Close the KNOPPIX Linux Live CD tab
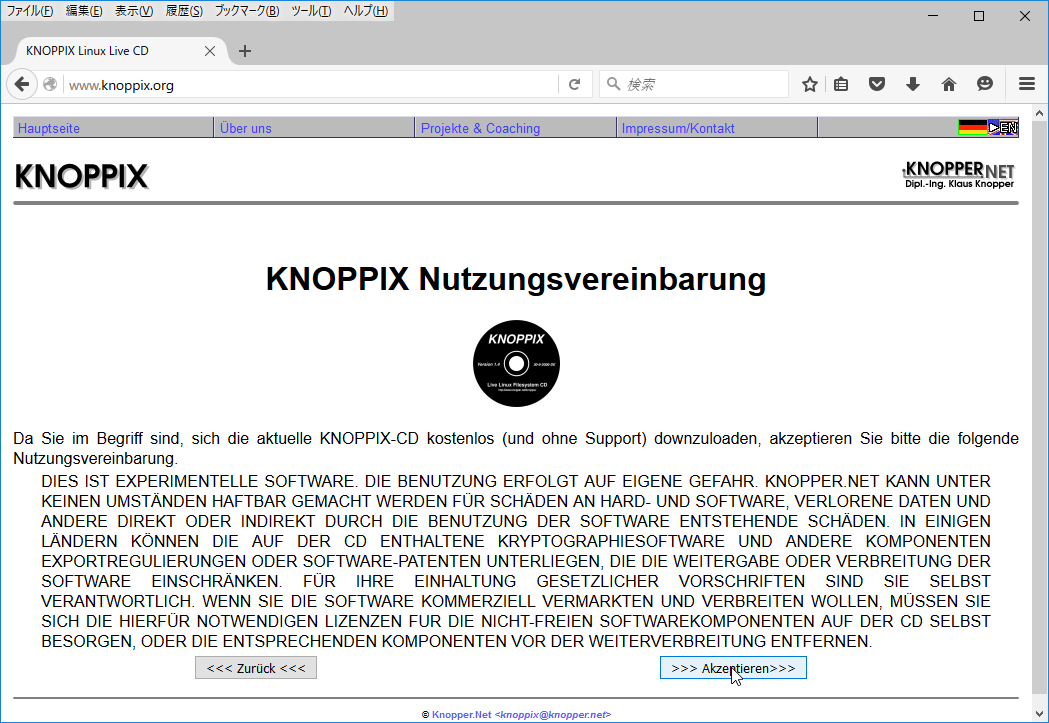 [x=210, y=51]
